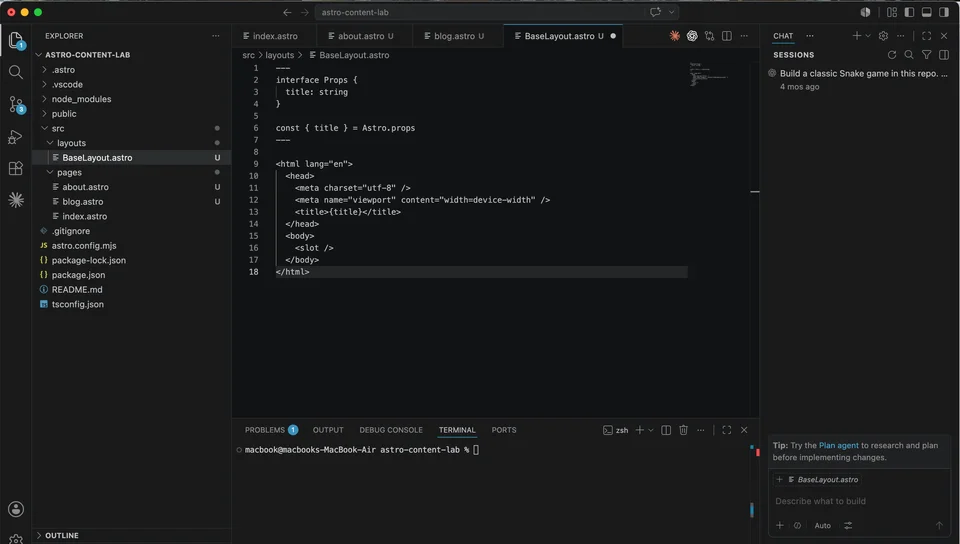The image size is (960, 544).
Task: Refresh the chat sessions list
Action: pos(891,55)
